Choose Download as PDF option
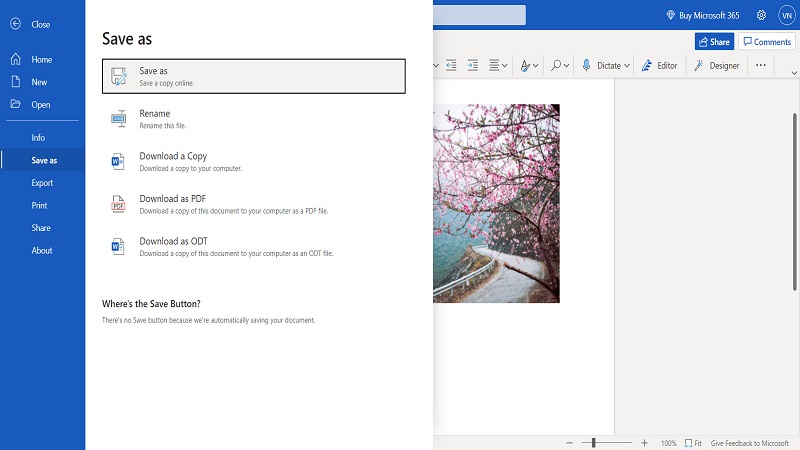This screenshot has width=800, height=450. click(254, 204)
